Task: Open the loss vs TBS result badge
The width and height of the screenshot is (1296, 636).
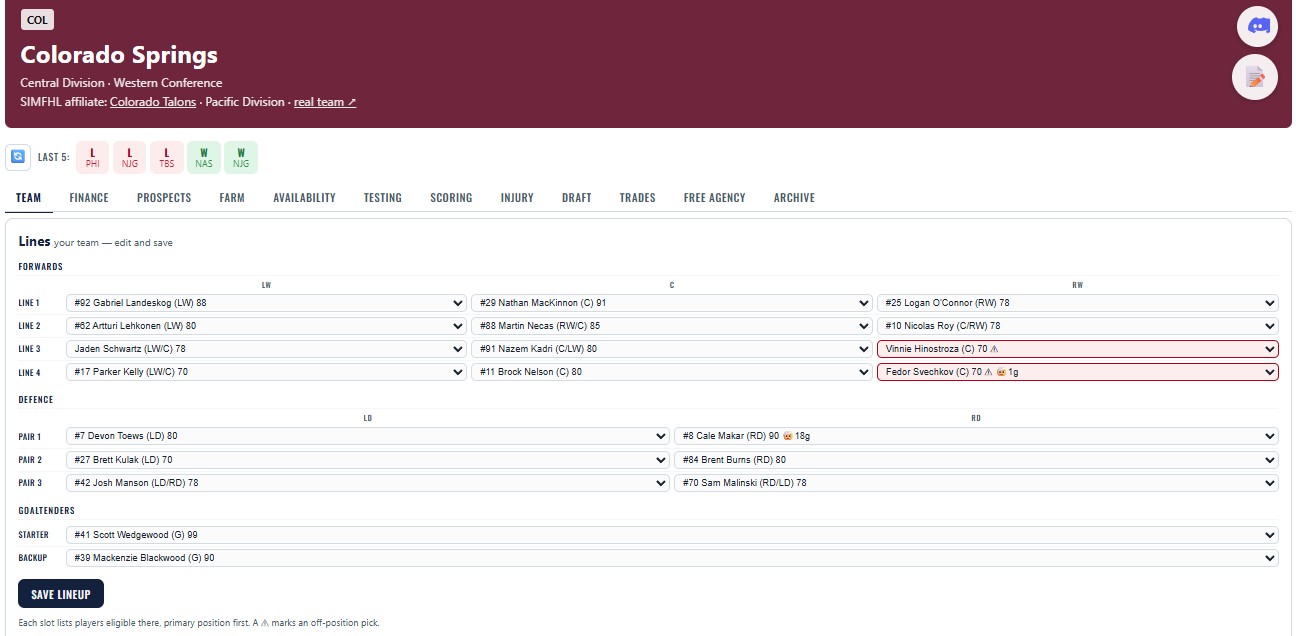Action: tap(167, 157)
